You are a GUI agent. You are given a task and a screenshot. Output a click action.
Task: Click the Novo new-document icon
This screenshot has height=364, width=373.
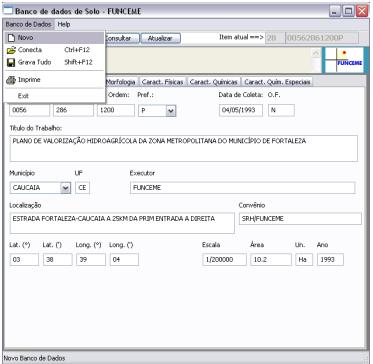point(11,38)
